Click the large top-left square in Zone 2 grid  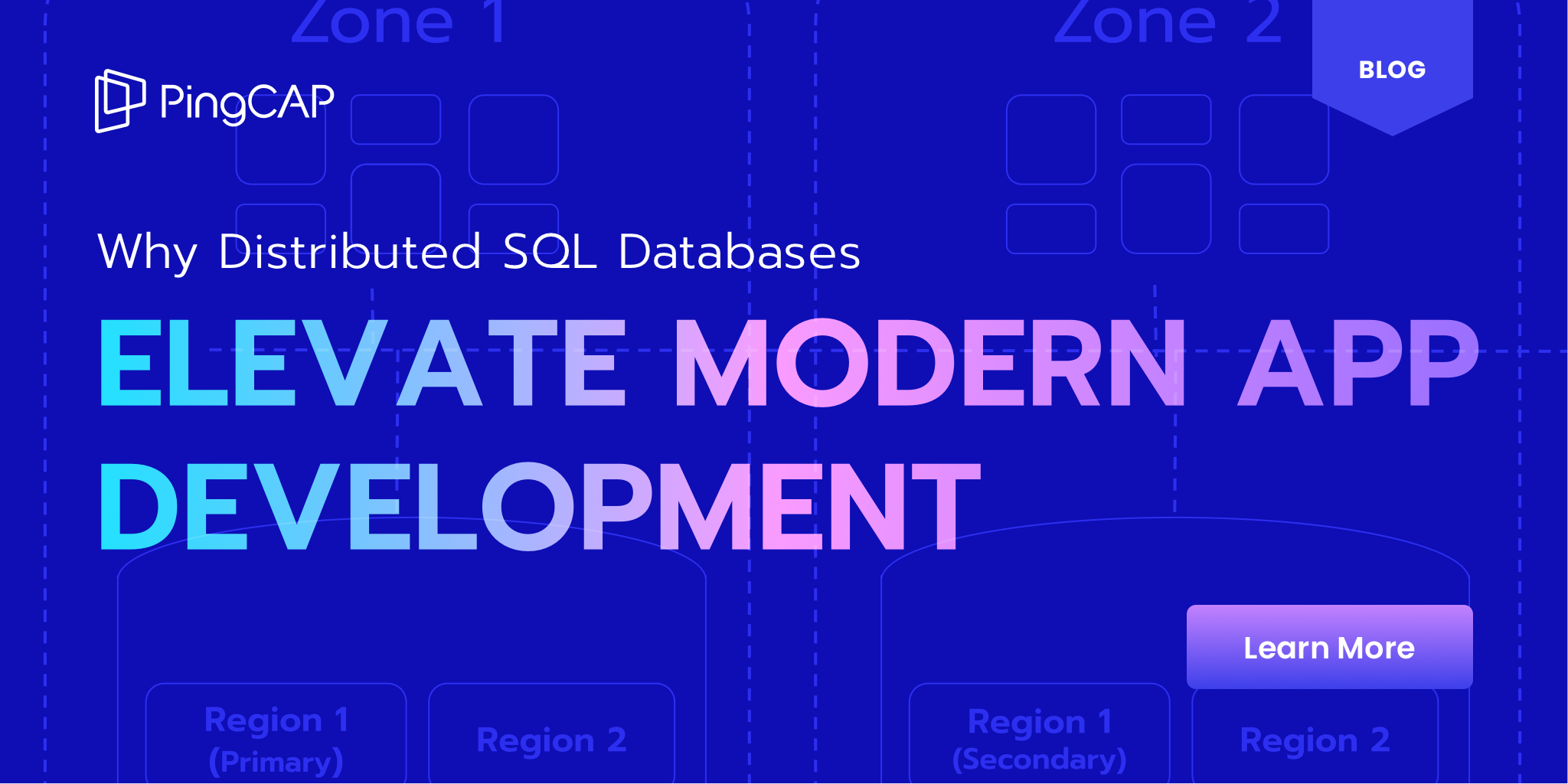[x=1050, y=139]
